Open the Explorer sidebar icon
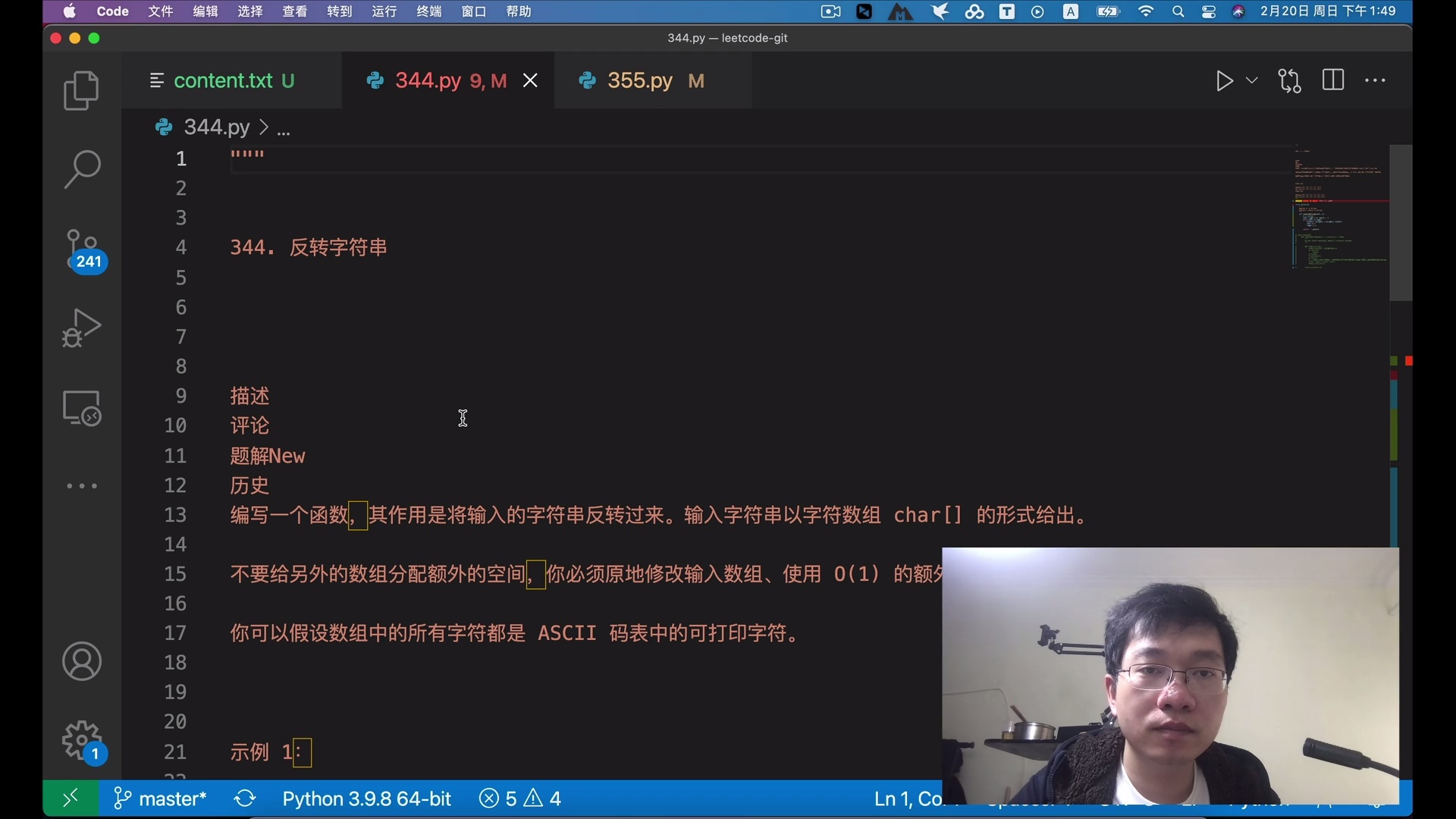 pos(81,90)
